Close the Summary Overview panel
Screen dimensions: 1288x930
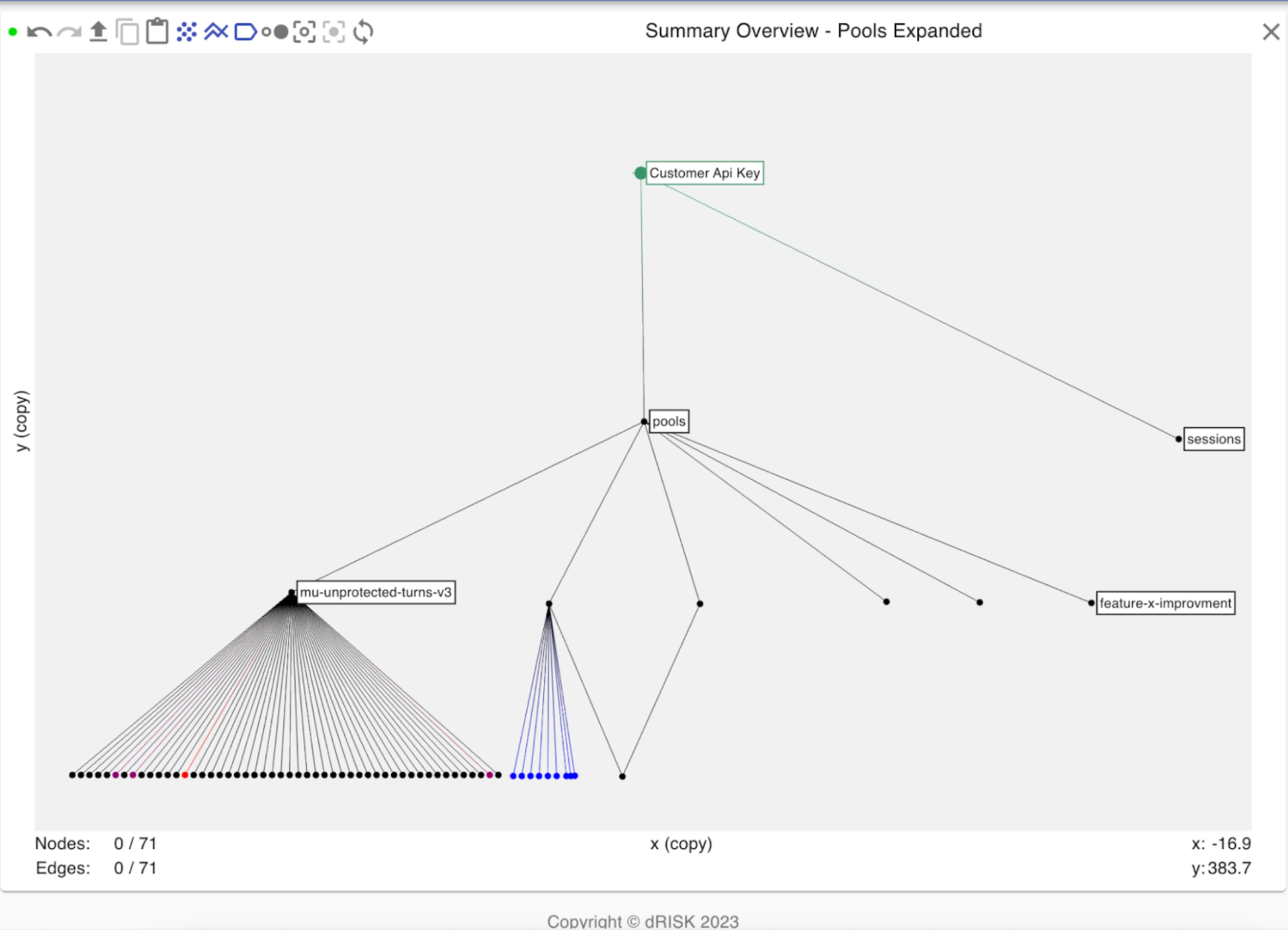coord(1271,32)
